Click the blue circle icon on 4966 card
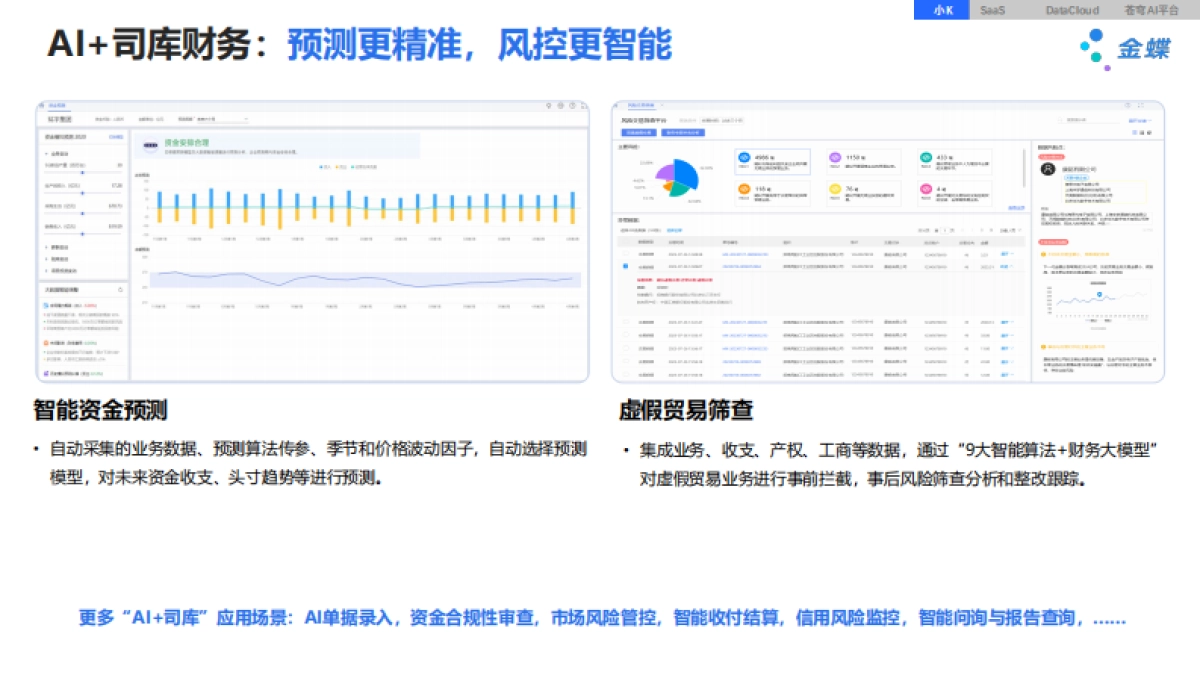This screenshot has width=1200, height=675. point(744,156)
